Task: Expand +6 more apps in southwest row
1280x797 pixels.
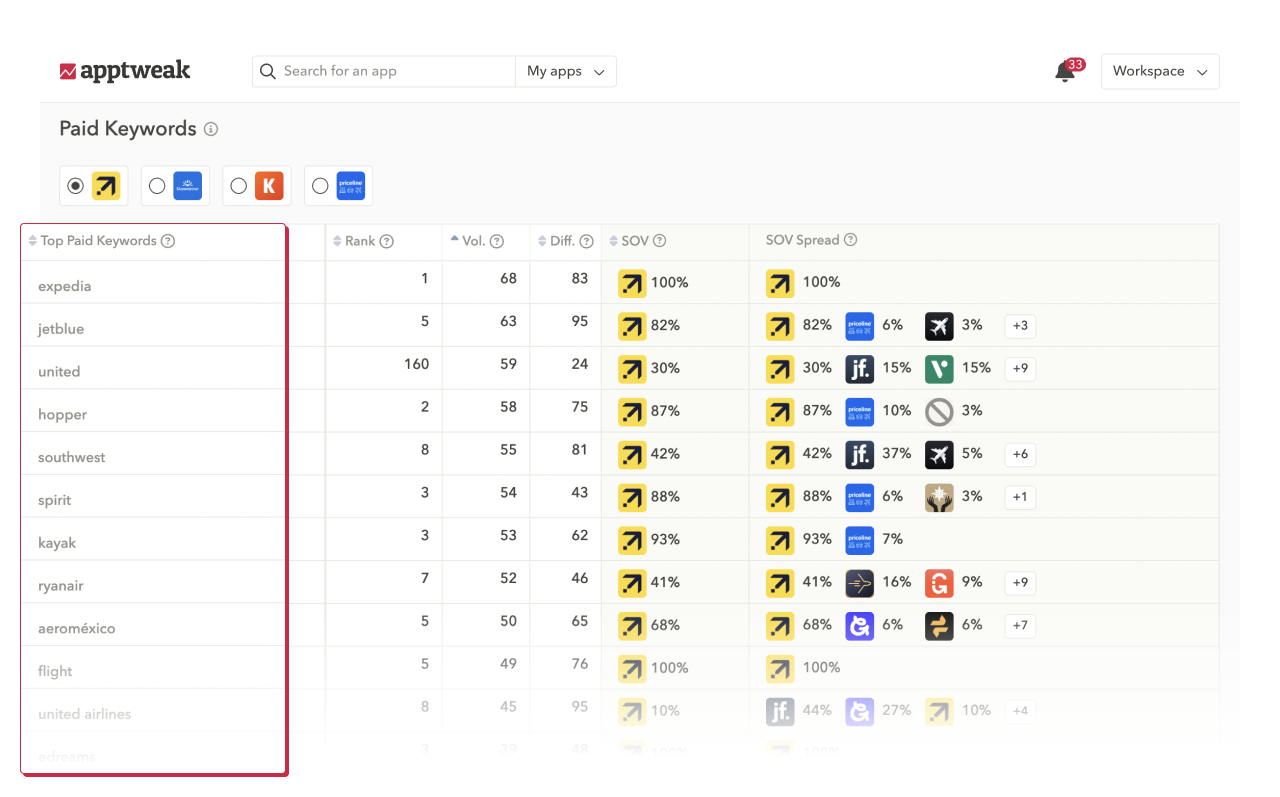Action: [1020, 455]
